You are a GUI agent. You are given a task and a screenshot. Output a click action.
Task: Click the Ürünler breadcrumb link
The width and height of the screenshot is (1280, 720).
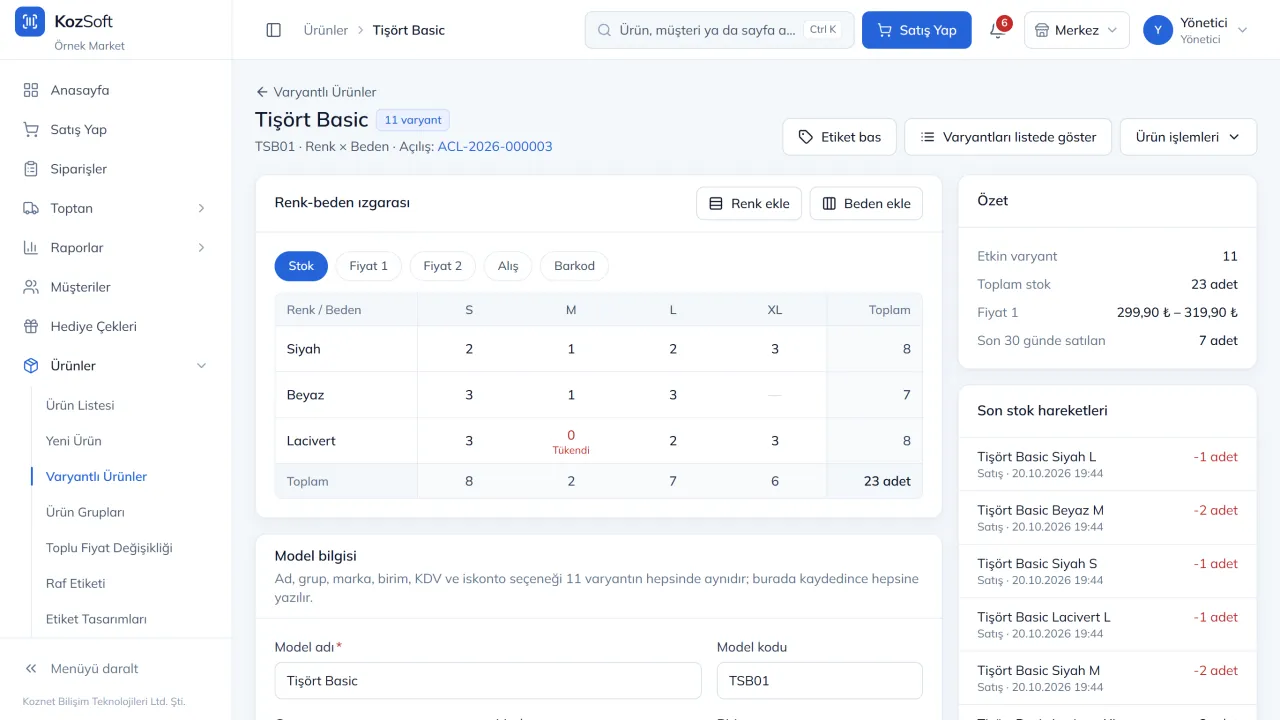(x=326, y=30)
